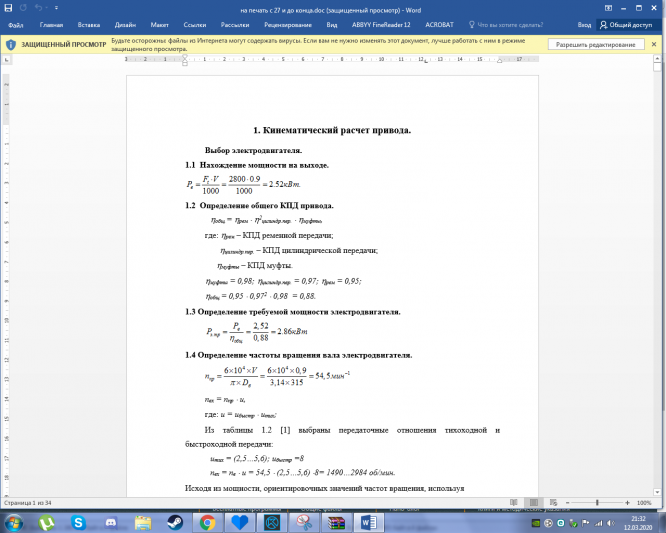Click the ЗАЩИЩЕННЫЙ ПРОСМОТР label

[x=64, y=45]
